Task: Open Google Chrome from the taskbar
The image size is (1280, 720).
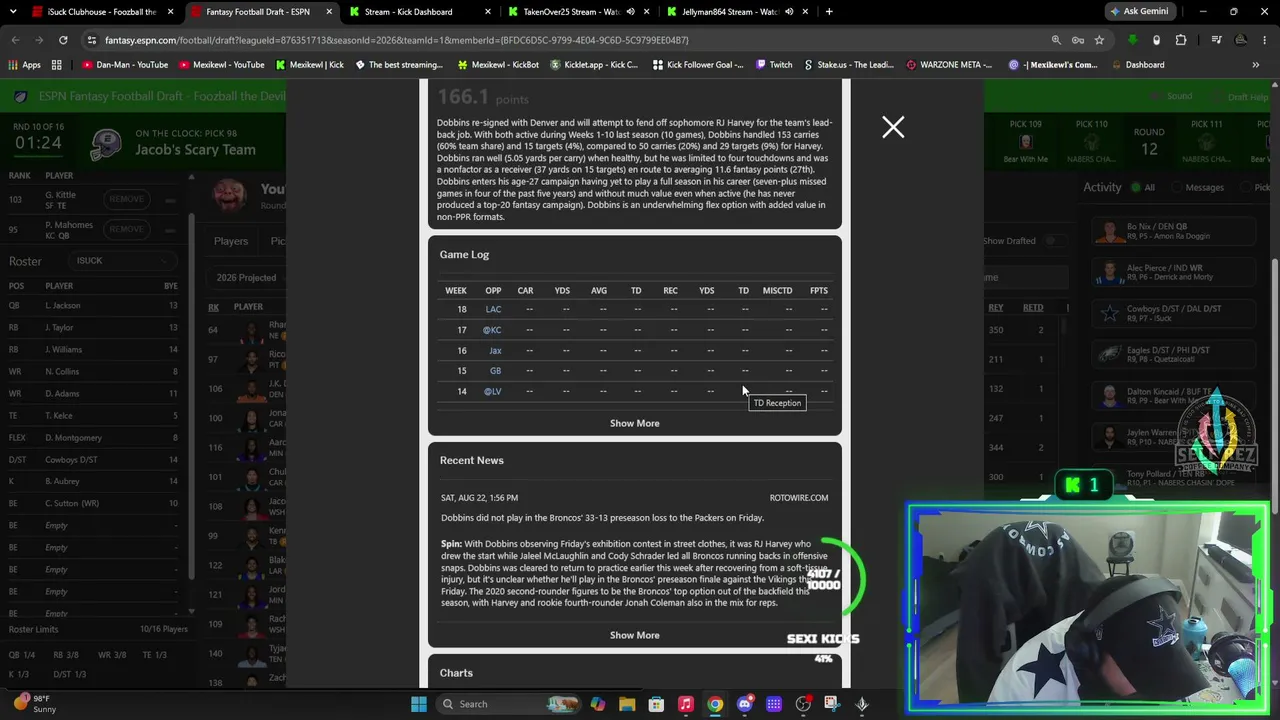Action: 715,704
